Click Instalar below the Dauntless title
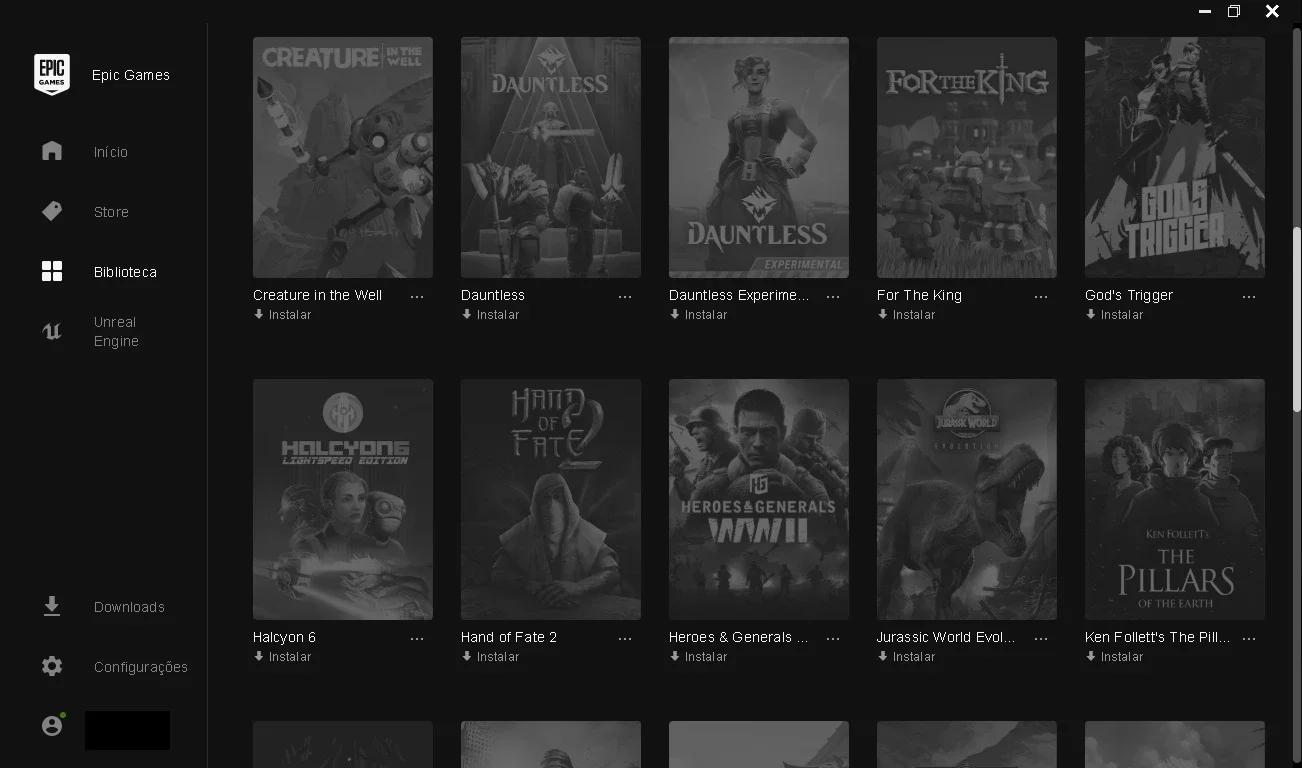 tap(490, 315)
